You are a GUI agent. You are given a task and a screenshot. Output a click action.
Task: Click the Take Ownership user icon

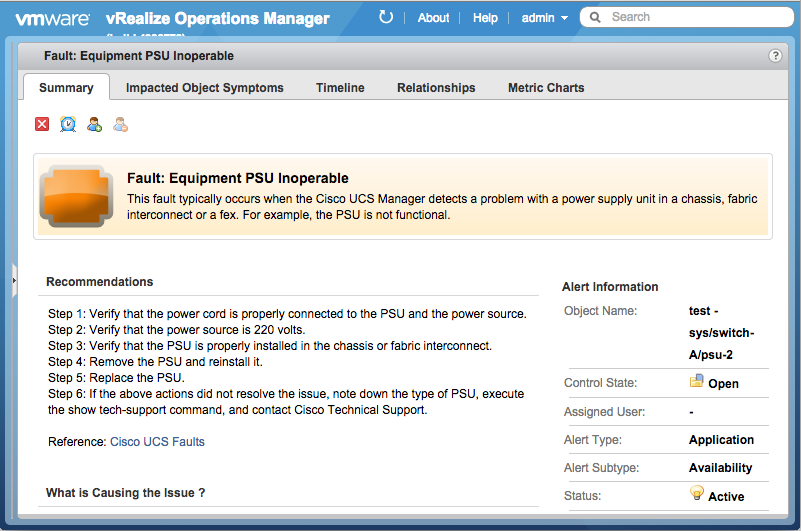pyautogui.click(x=95, y=124)
